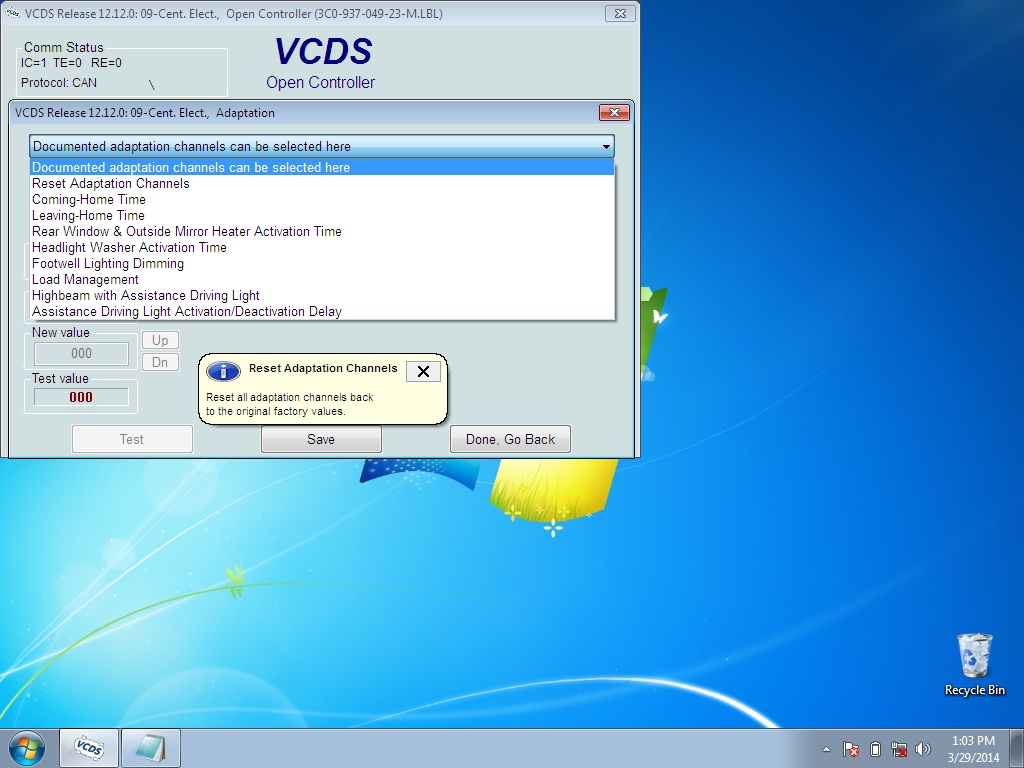Click the network status tray icon
The width and height of the screenshot is (1024, 768).
(898, 749)
